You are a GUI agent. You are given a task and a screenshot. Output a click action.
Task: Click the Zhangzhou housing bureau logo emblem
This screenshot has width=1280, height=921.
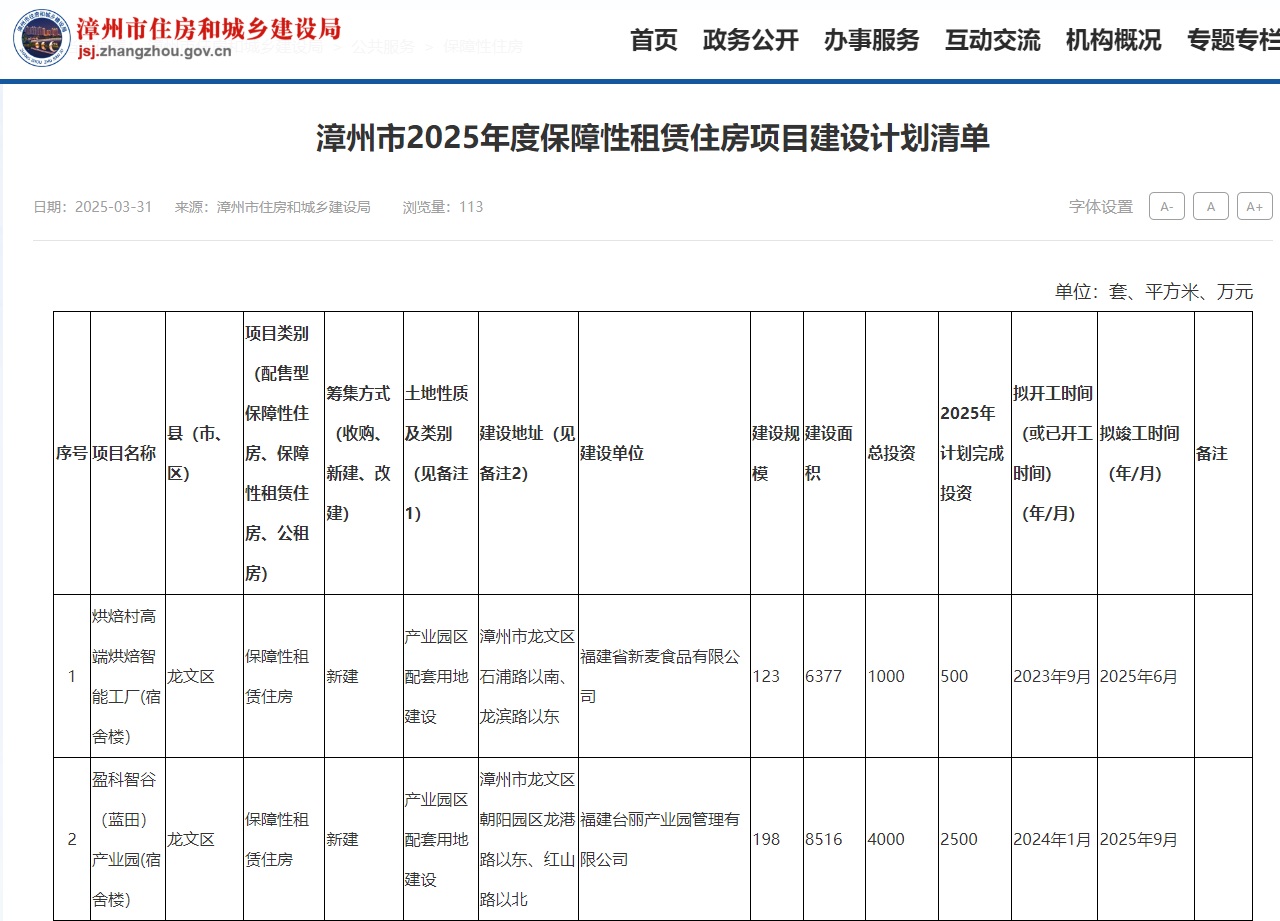pyautogui.click(x=42, y=39)
